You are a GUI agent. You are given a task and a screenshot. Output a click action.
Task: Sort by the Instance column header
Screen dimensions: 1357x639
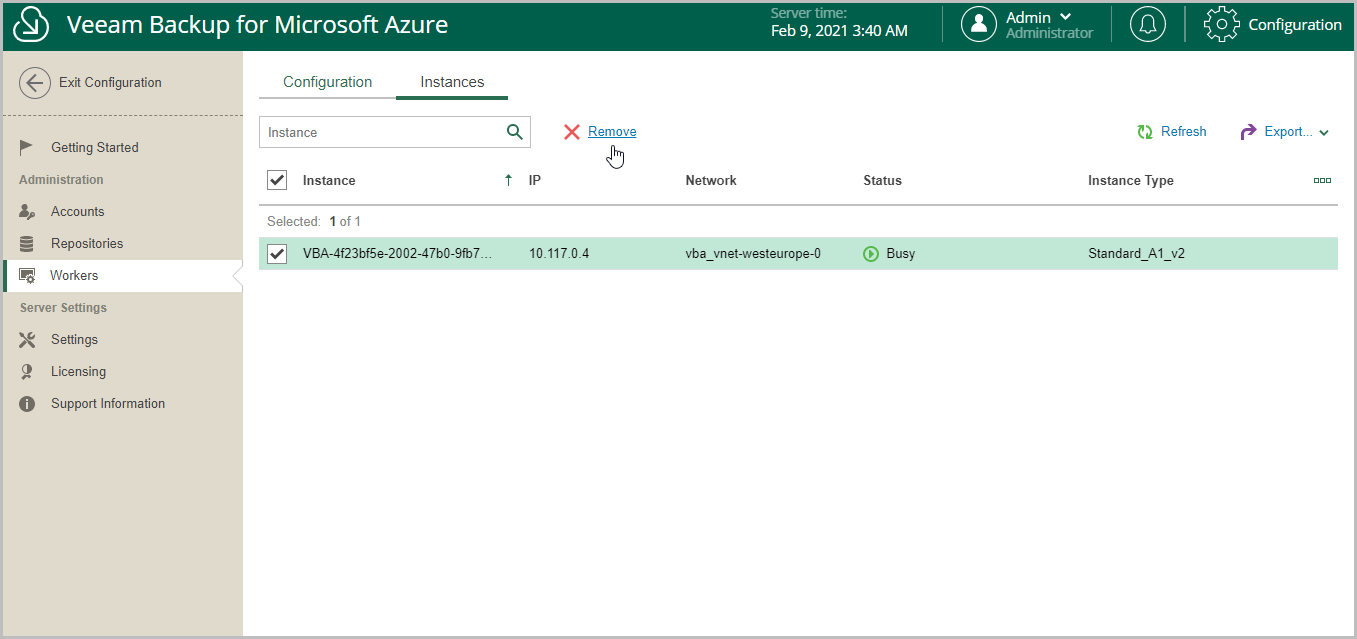click(x=329, y=181)
